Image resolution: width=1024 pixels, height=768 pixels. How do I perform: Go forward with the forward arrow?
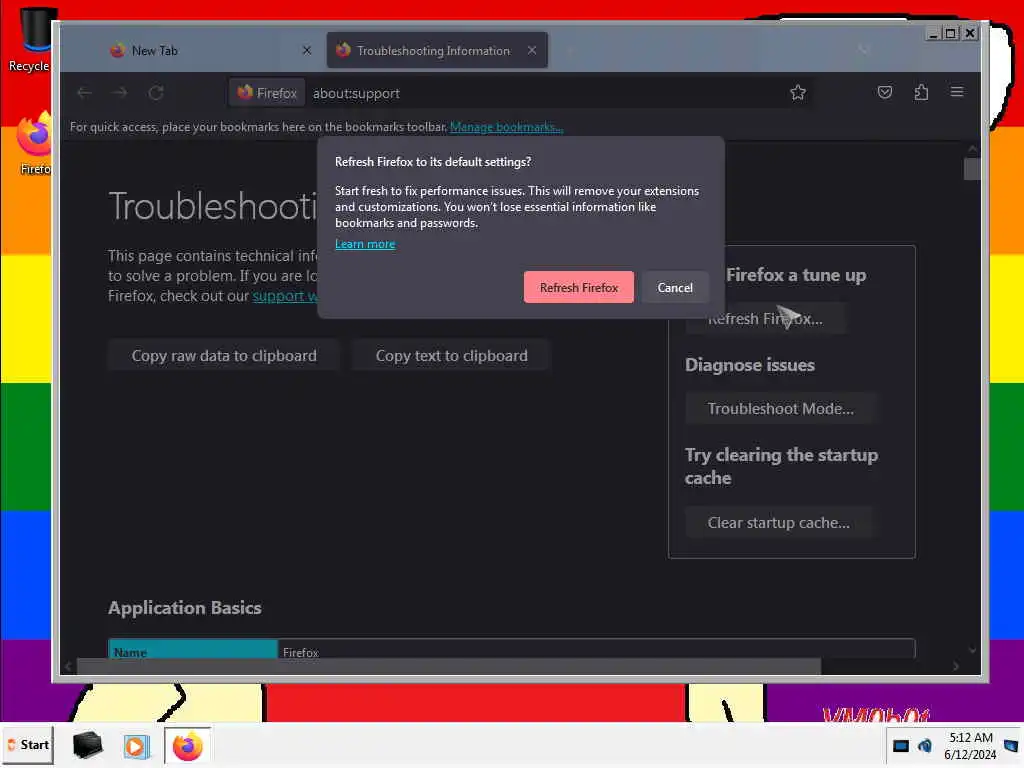(x=120, y=93)
